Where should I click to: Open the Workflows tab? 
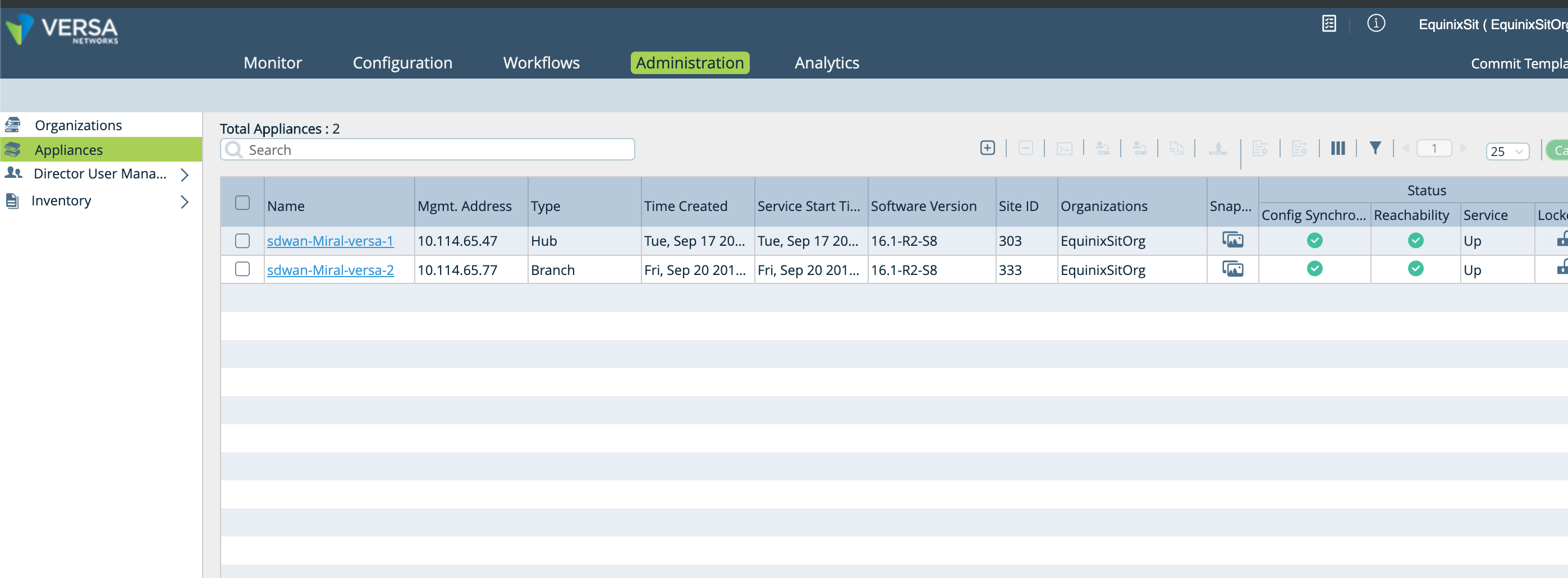[x=541, y=63]
